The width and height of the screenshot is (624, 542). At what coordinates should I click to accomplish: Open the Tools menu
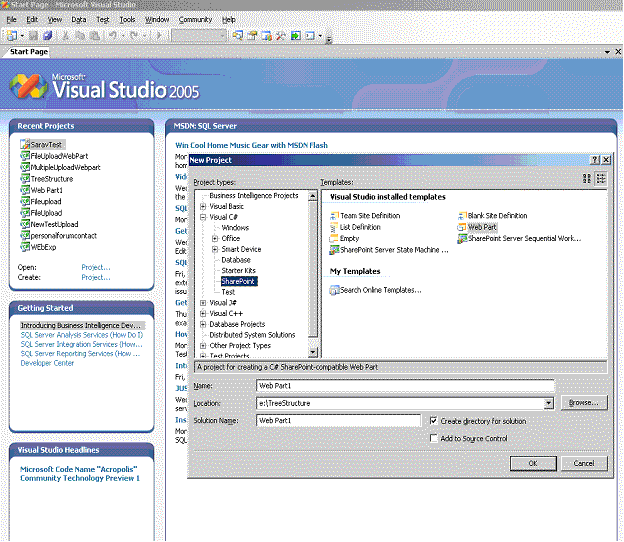pos(127,19)
